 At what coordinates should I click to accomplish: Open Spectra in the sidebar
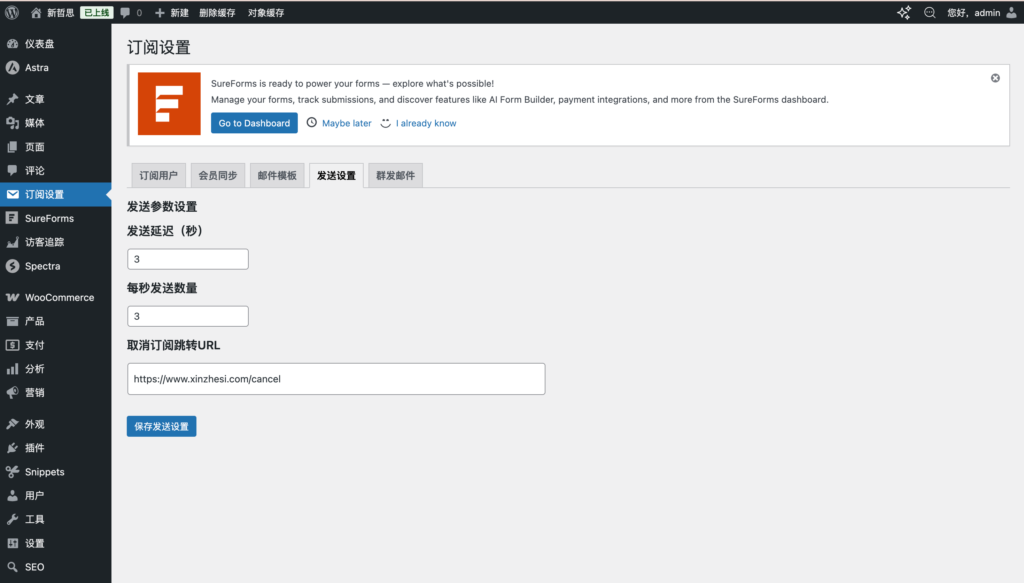(x=42, y=266)
